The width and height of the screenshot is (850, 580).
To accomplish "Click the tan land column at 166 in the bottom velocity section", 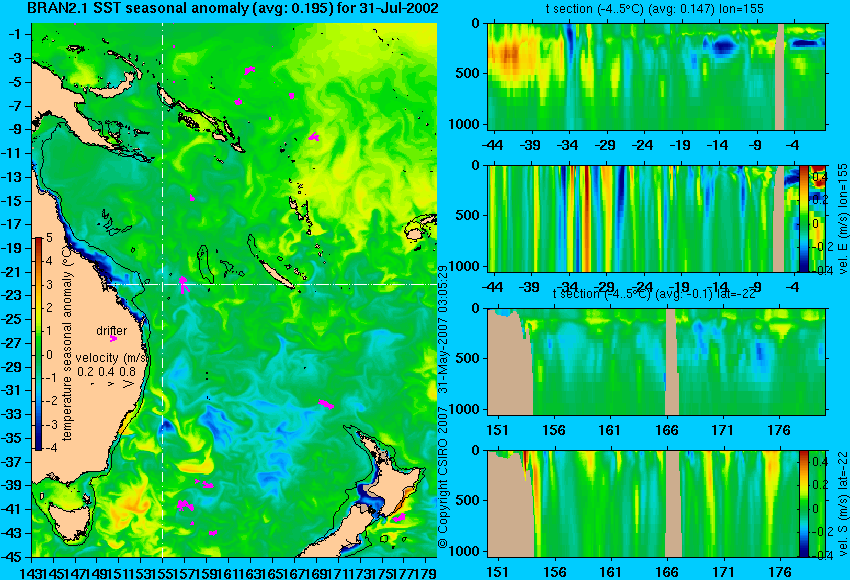I will tap(673, 504).
